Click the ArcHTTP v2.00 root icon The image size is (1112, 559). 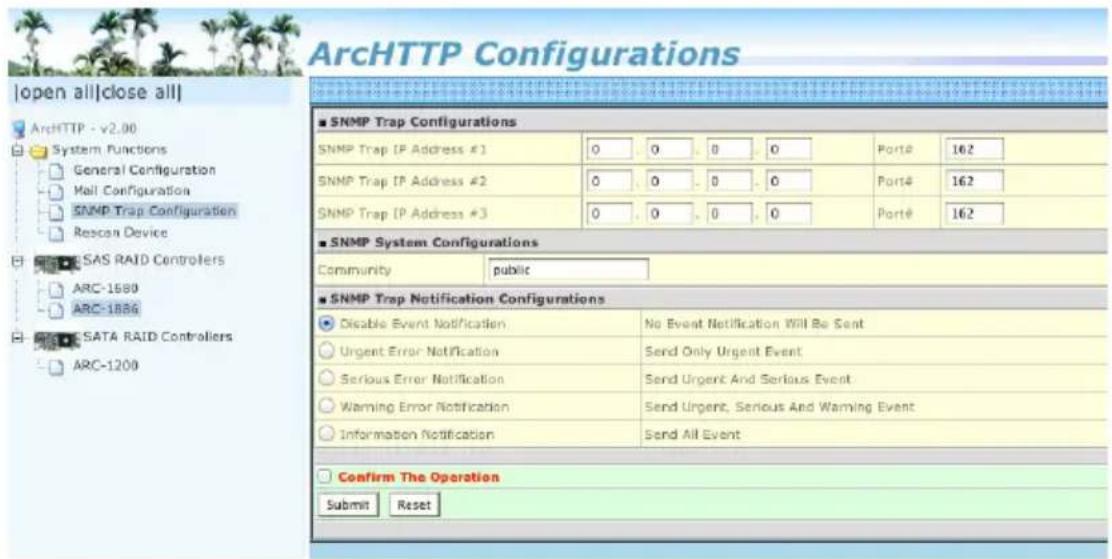click(x=20, y=129)
